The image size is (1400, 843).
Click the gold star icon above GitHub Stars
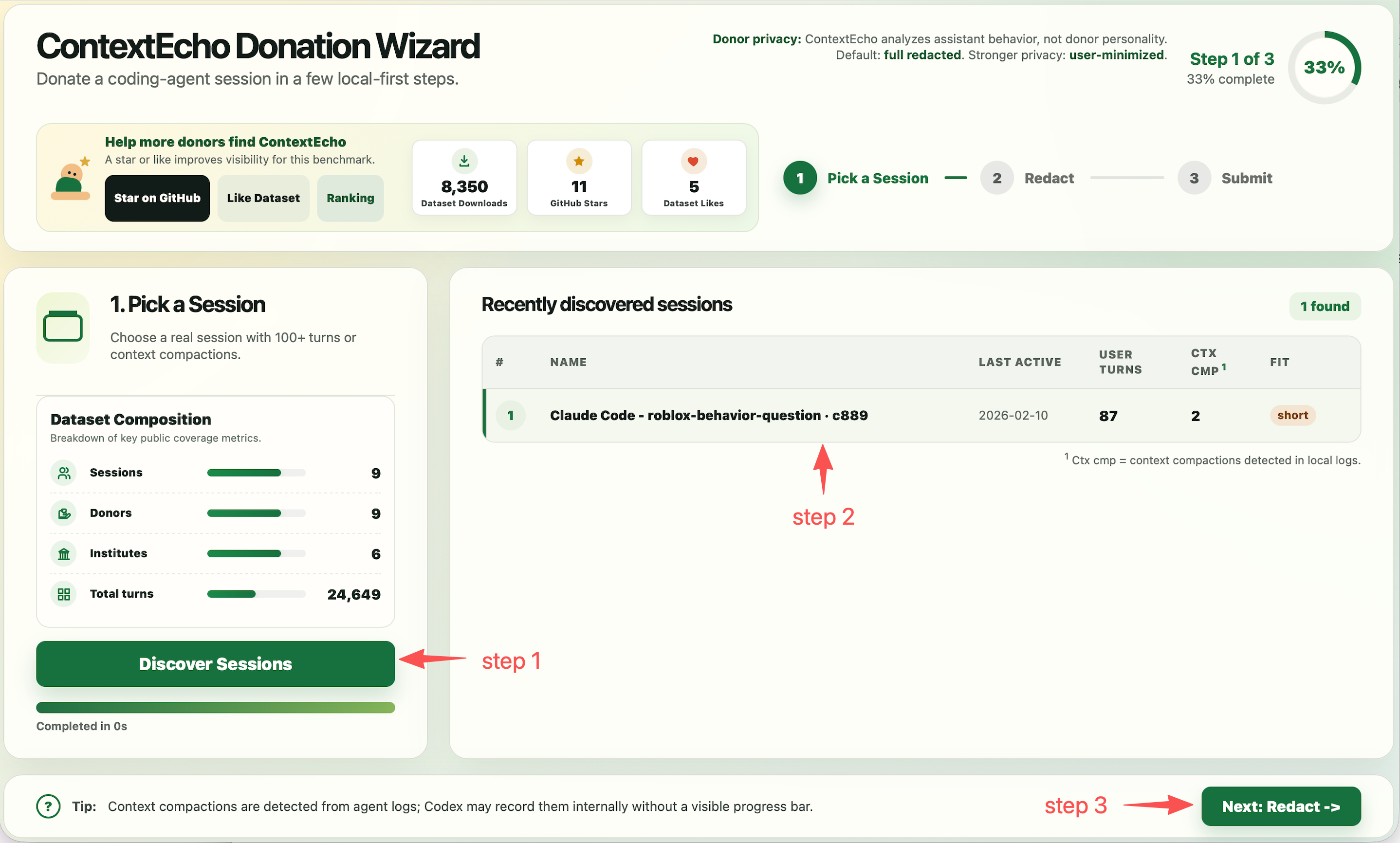tap(579, 161)
